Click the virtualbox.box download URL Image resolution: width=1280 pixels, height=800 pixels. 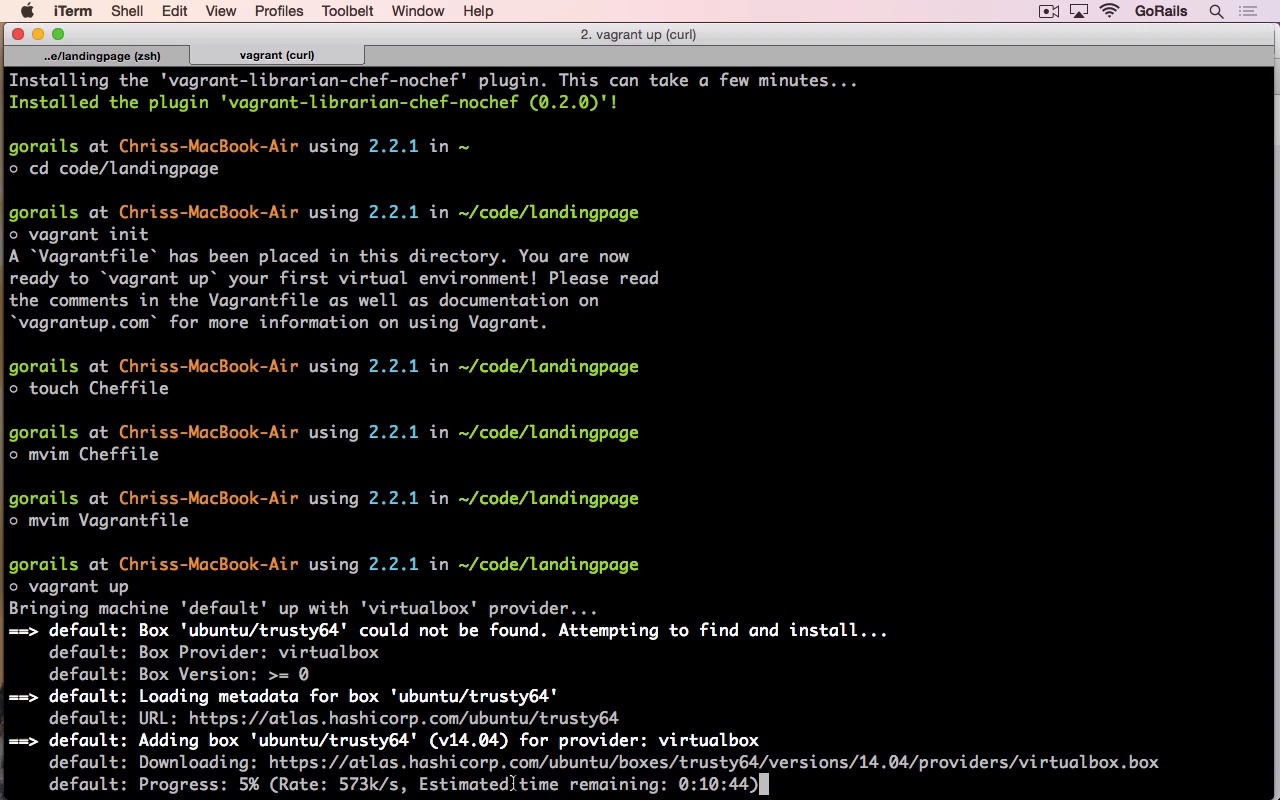click(714, 762)
